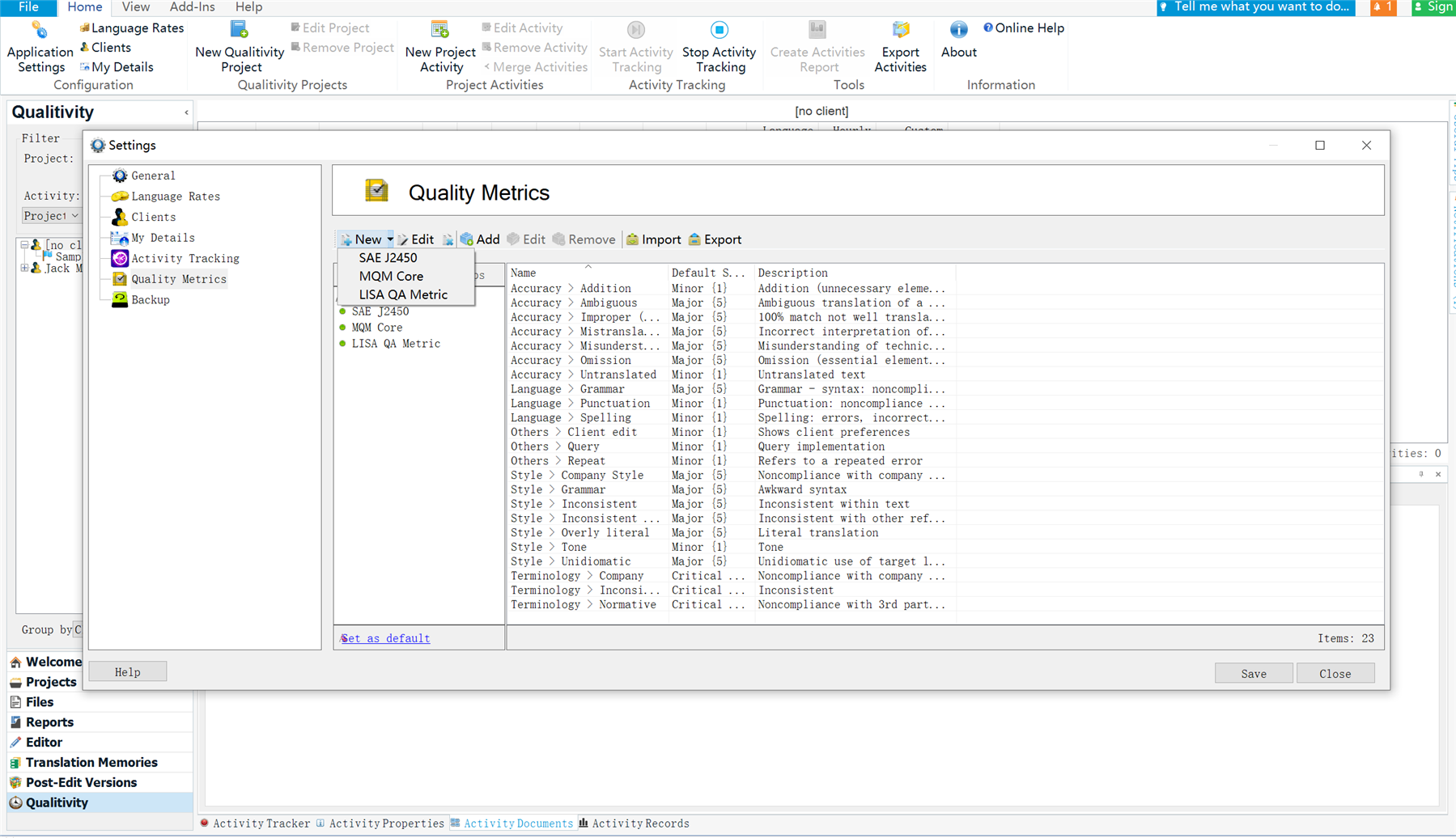
Task: Open the New button dropdown arrow
Action: 390,239
